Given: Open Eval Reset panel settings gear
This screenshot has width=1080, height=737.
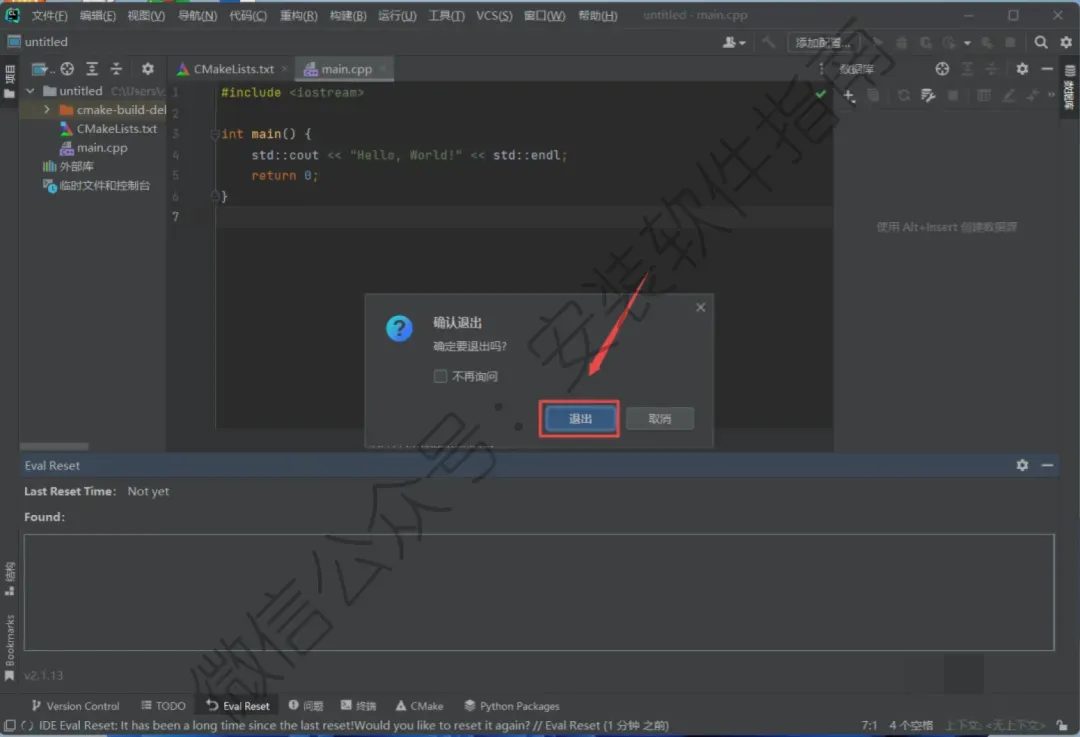Looking at the screenshot, I should (x=1022, y=466).
